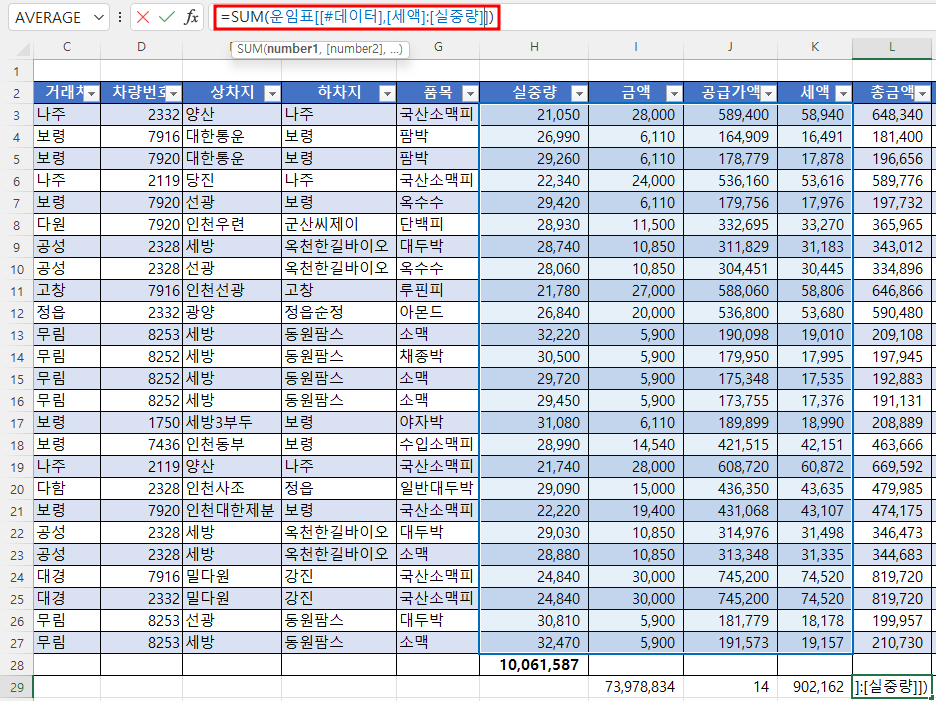Select column header I
936x701 pixels.
636,47
